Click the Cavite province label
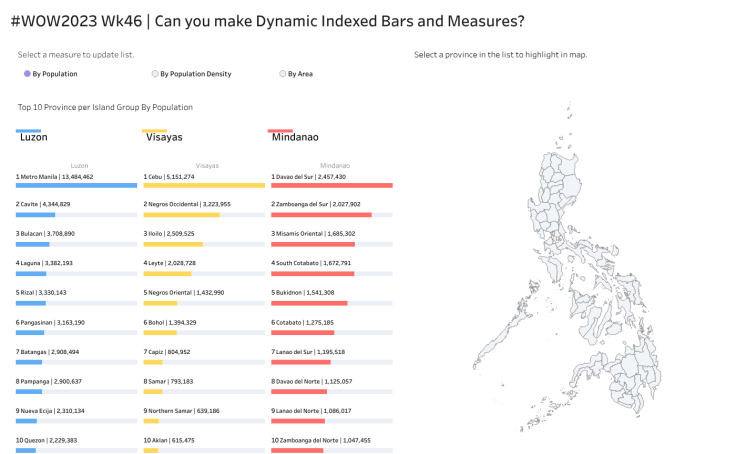 [45, 204]
